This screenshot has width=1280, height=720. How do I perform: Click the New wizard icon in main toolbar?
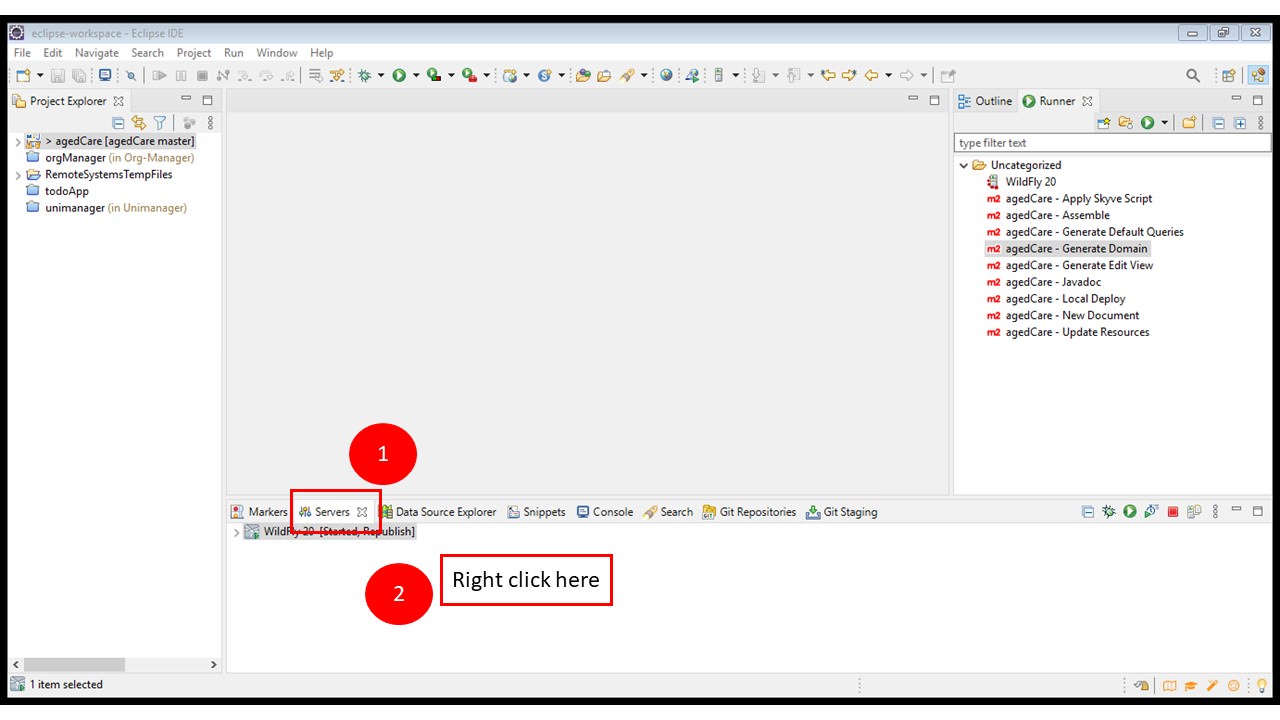(x=23, y=75)
